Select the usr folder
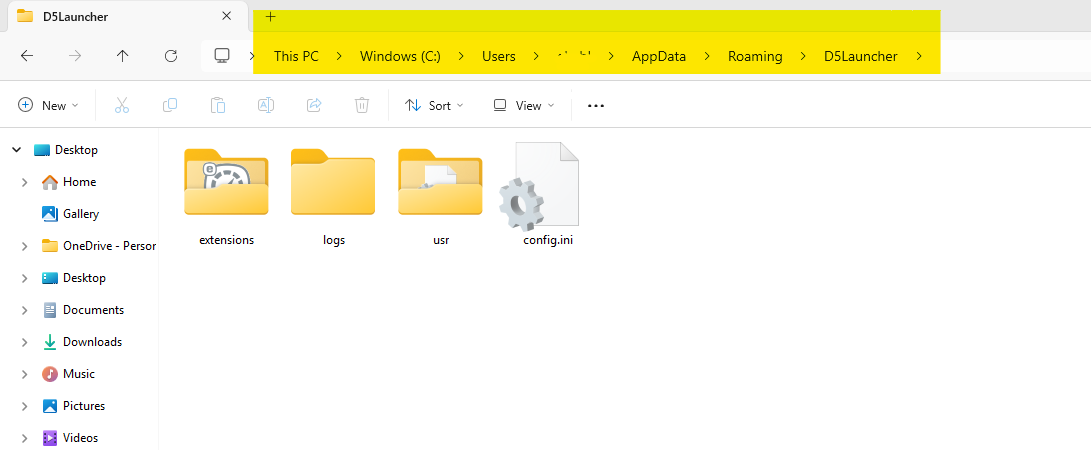This screenshot has width=1091, height=450. click(x=440, y=197)
